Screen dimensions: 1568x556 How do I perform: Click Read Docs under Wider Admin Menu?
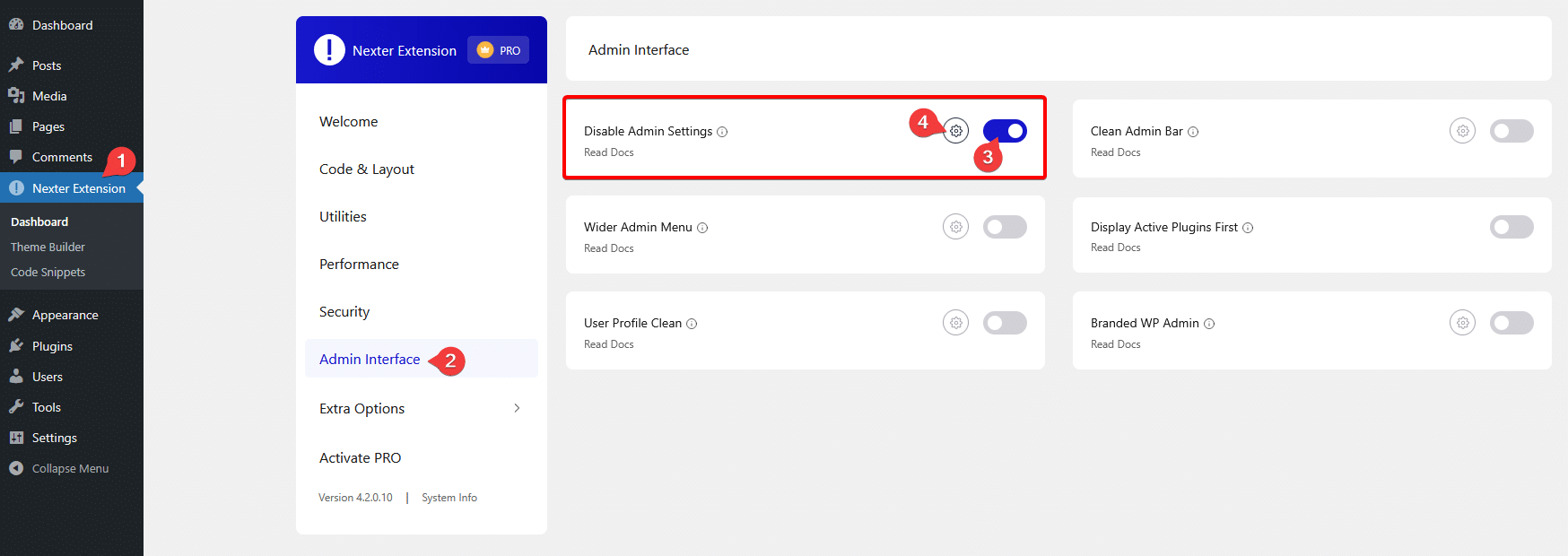coord(608,248)
